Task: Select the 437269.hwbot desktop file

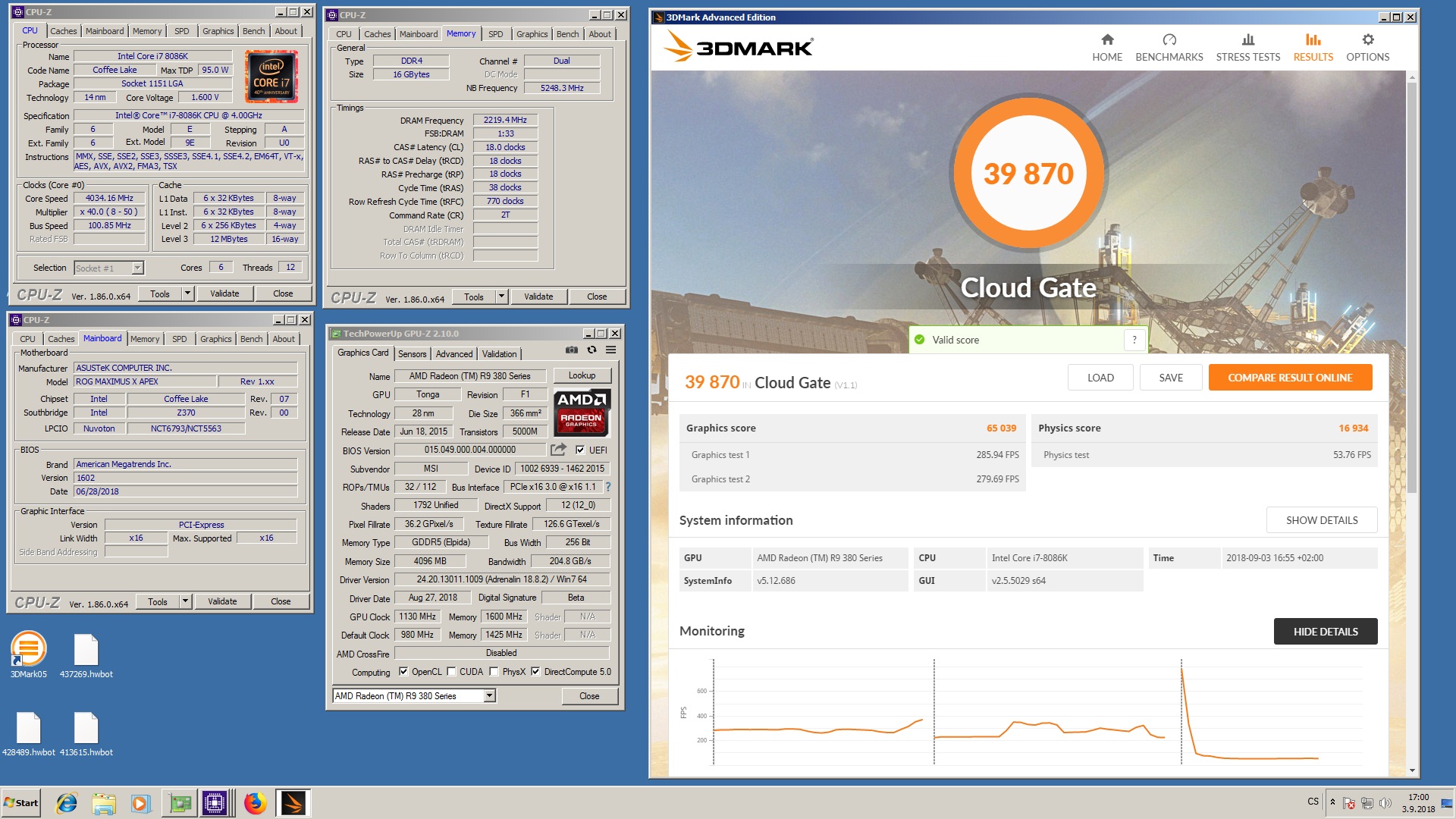Action: (x=86, y=655)
